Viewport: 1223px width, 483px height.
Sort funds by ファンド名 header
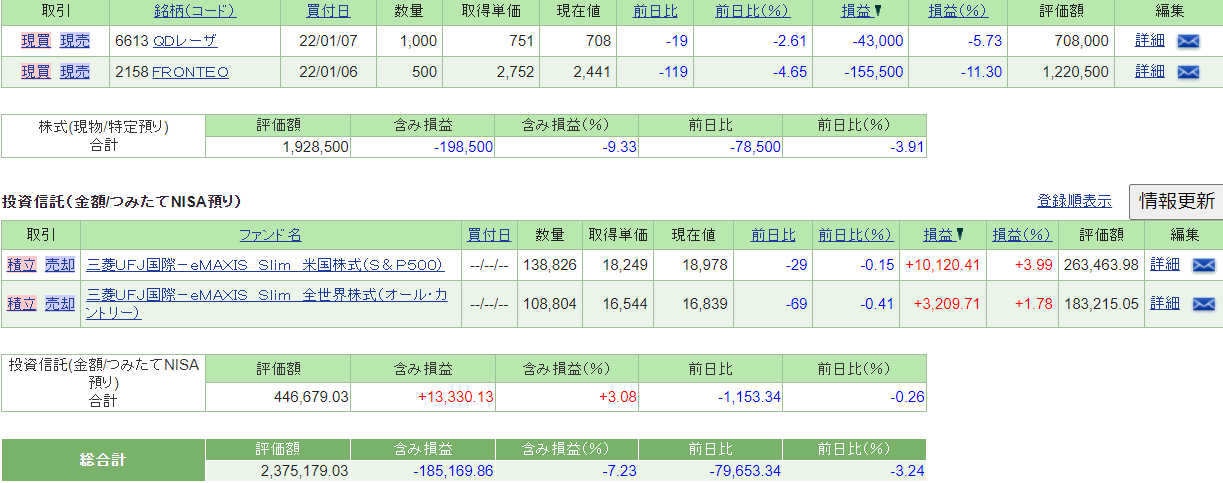270,236
